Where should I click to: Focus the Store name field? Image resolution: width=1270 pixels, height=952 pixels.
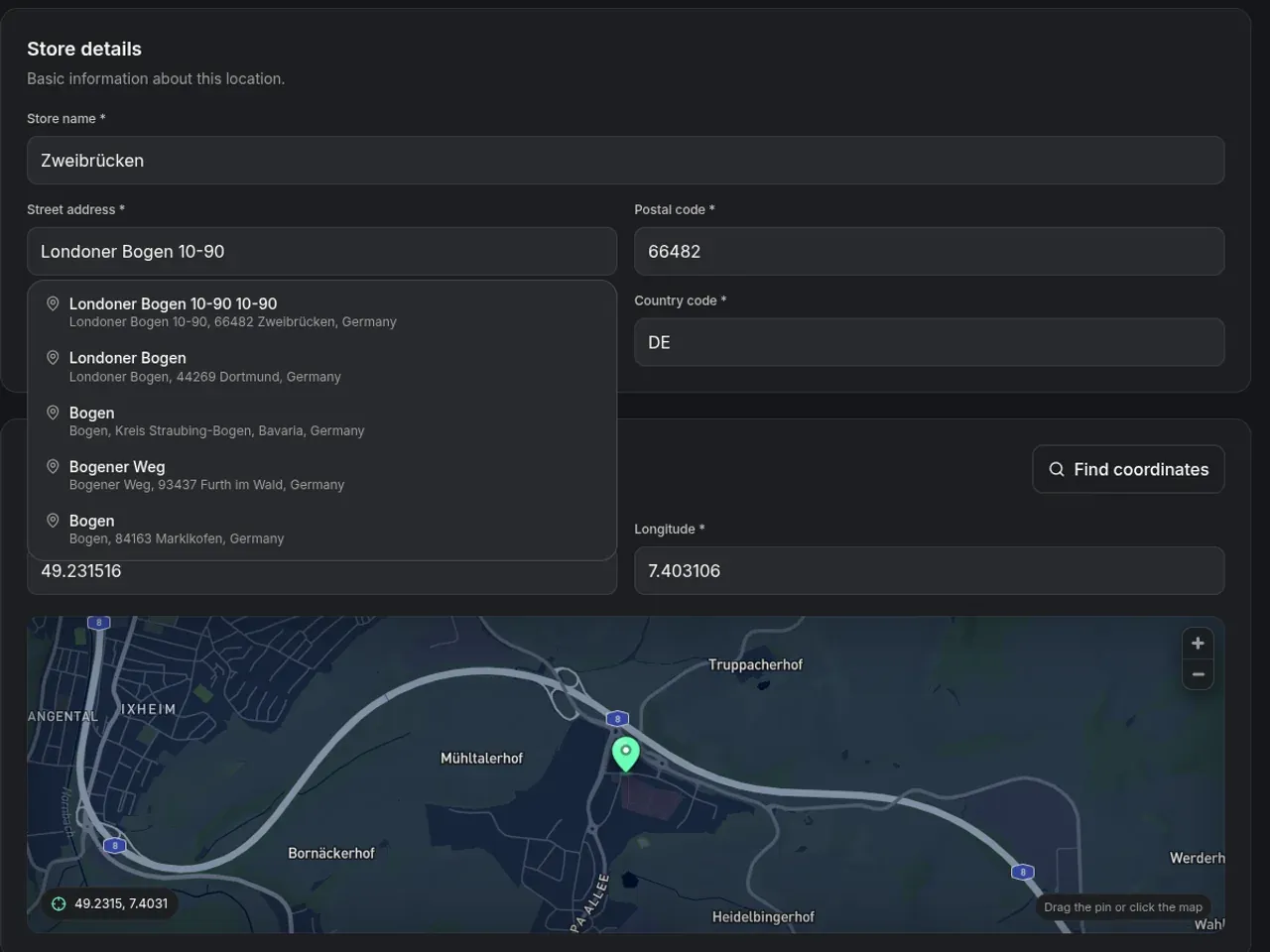point(625,161)
